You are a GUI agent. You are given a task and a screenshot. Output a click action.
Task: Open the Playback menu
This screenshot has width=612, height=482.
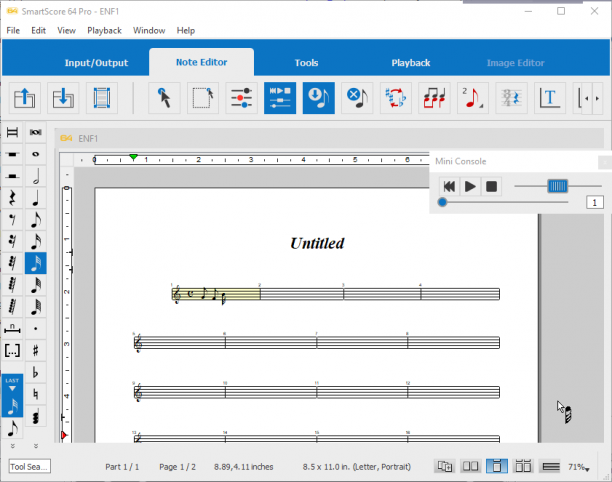(104, 30)
